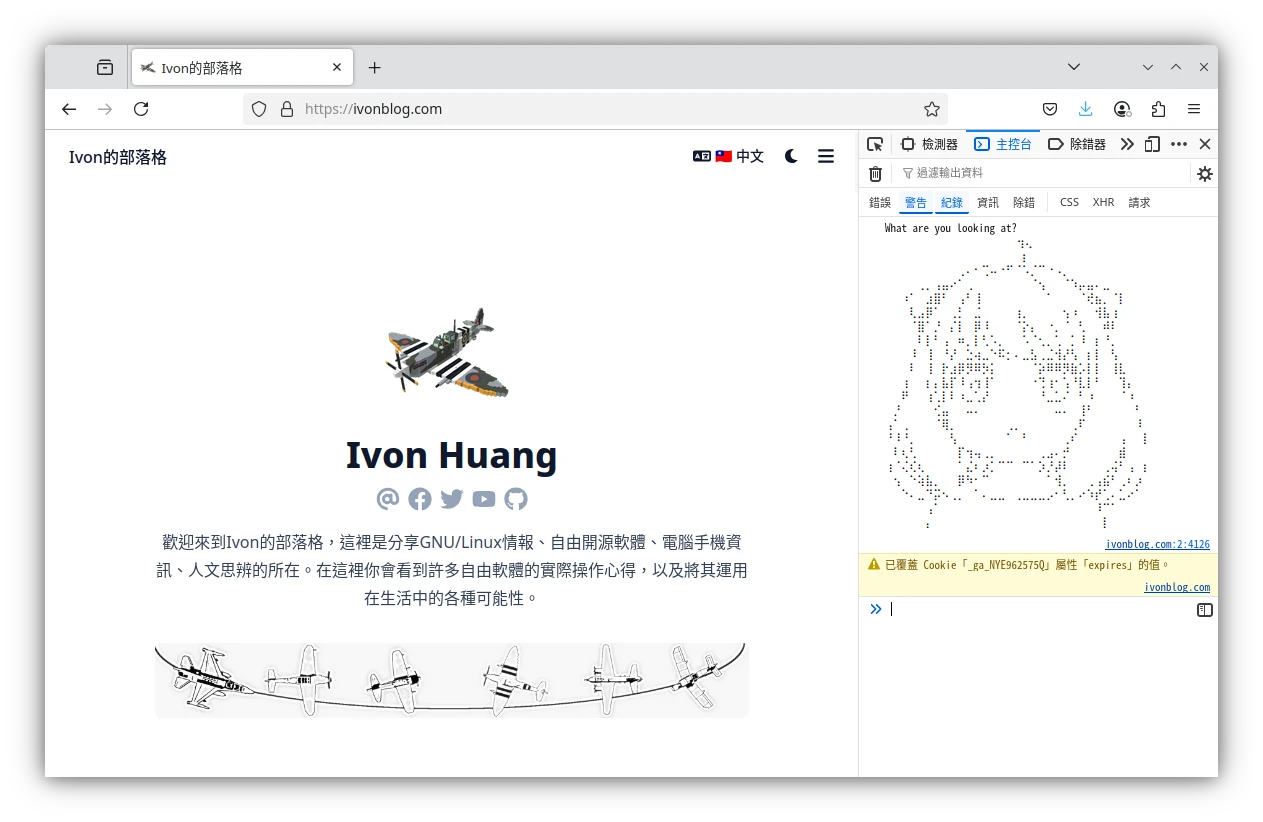Screen dimensions: 1263x822
Task: Click the Ivon的部落格 site title link
Action: (118, 157)
